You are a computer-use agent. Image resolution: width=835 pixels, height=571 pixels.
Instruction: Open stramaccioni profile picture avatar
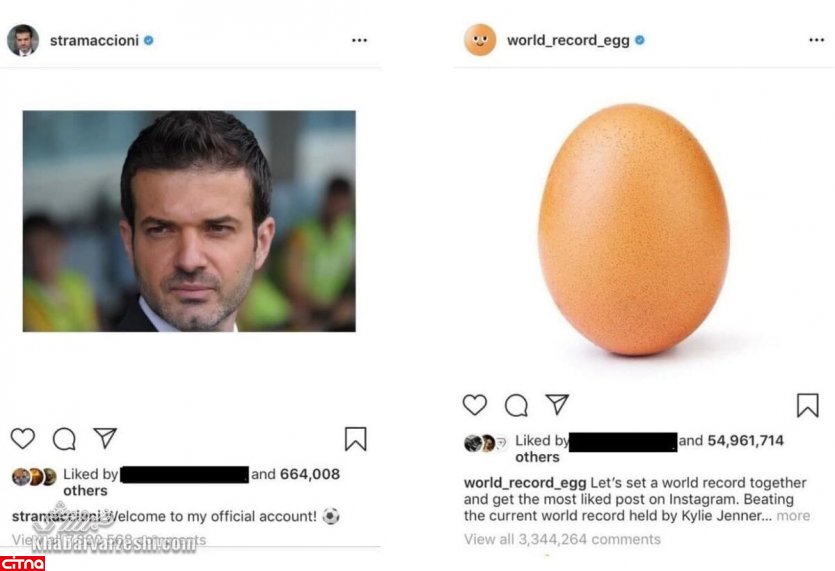[23, 41]
